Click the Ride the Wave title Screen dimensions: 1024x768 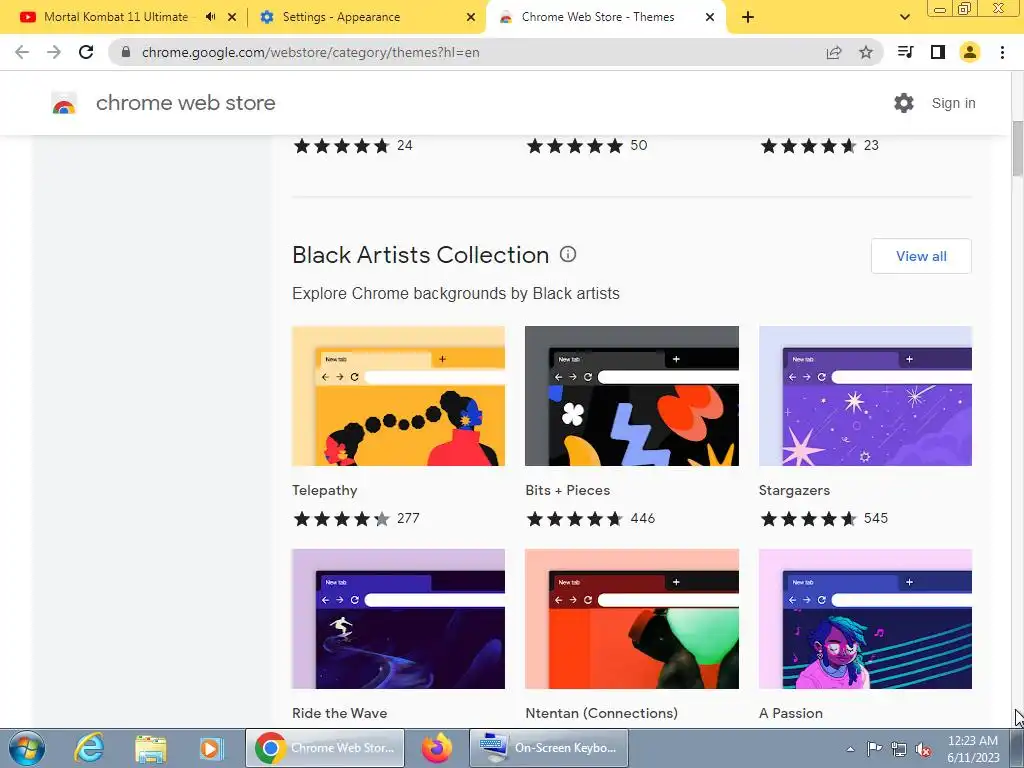pos(340,713)
